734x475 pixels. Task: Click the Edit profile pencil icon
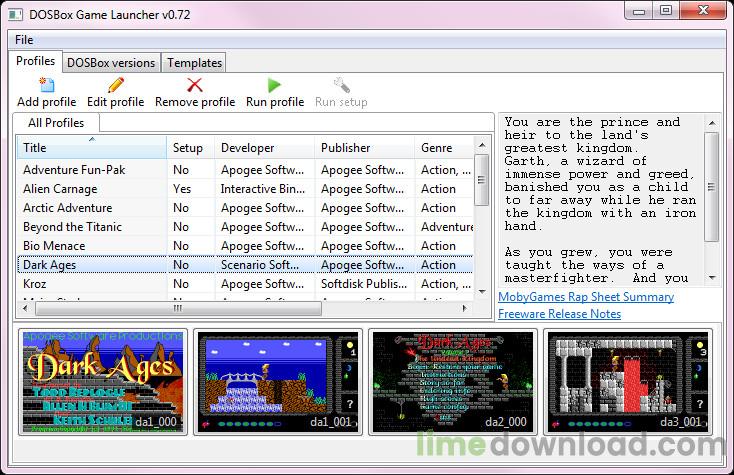[x=116, y=85]
